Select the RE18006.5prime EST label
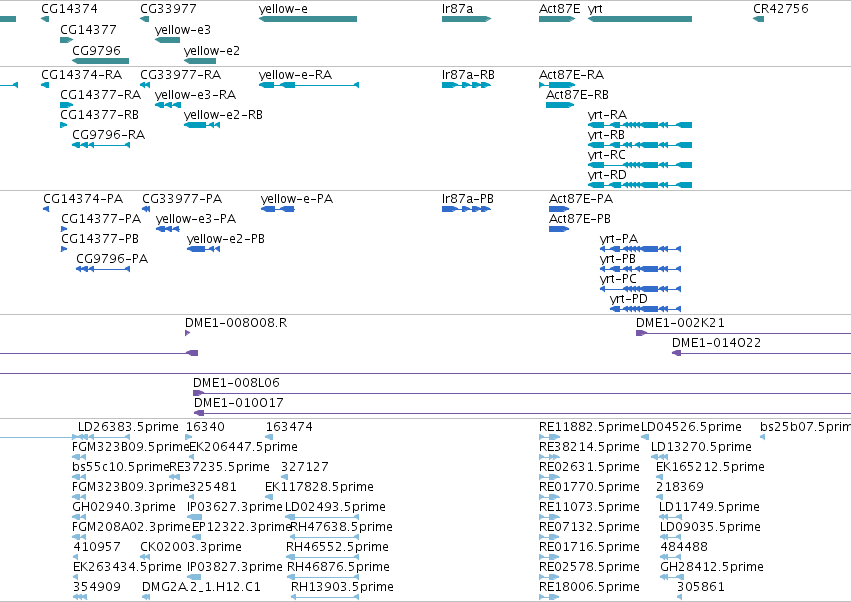This screenshot has height=602, width=851. [x=589, y=587]
